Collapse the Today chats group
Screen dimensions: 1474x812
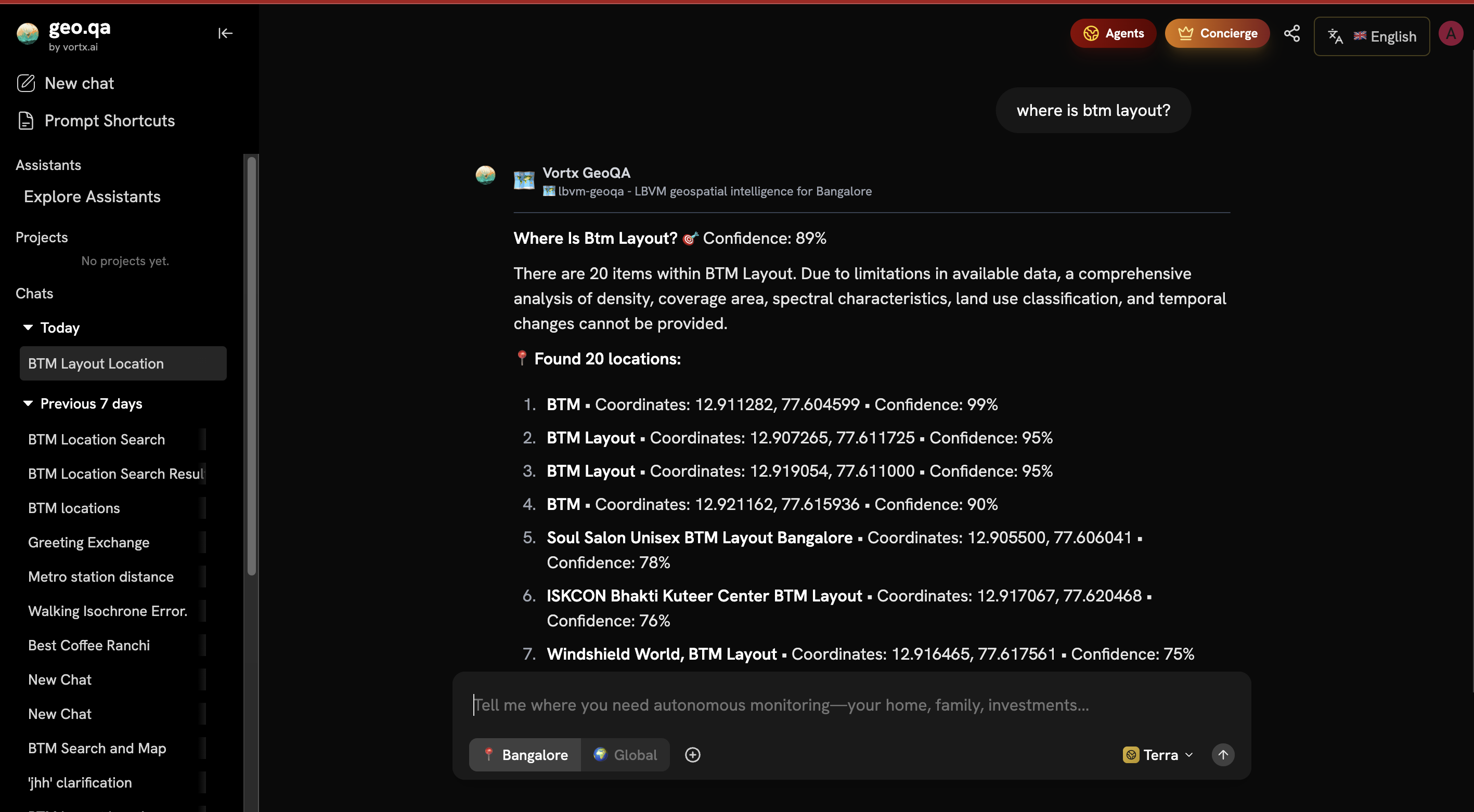(28, 328)
